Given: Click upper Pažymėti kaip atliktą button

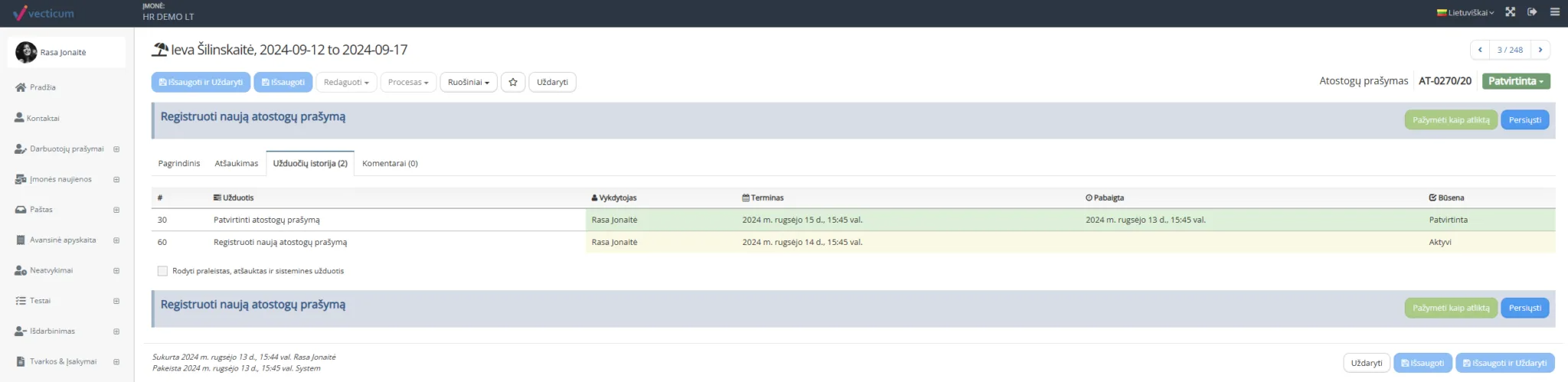Looking at the screenshot, I should click(1450, 120).
